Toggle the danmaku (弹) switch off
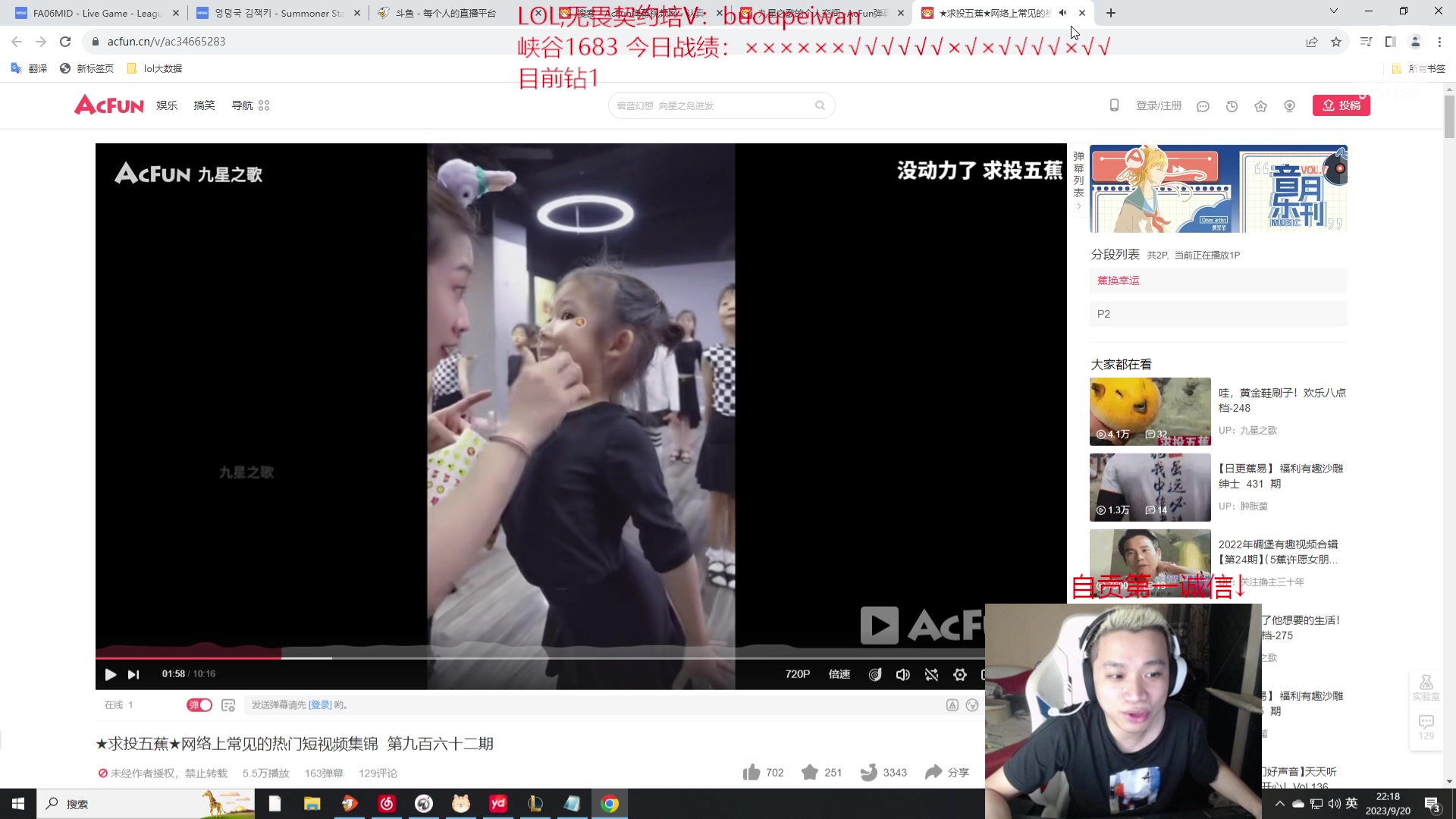 click(199, 704)
